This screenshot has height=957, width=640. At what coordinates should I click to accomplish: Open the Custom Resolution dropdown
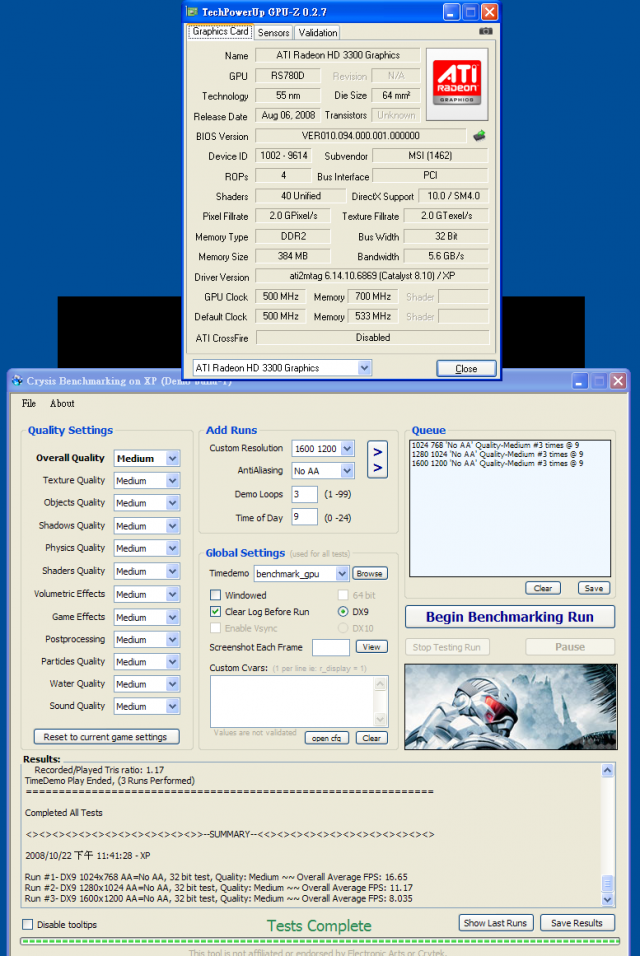(347, 449)
